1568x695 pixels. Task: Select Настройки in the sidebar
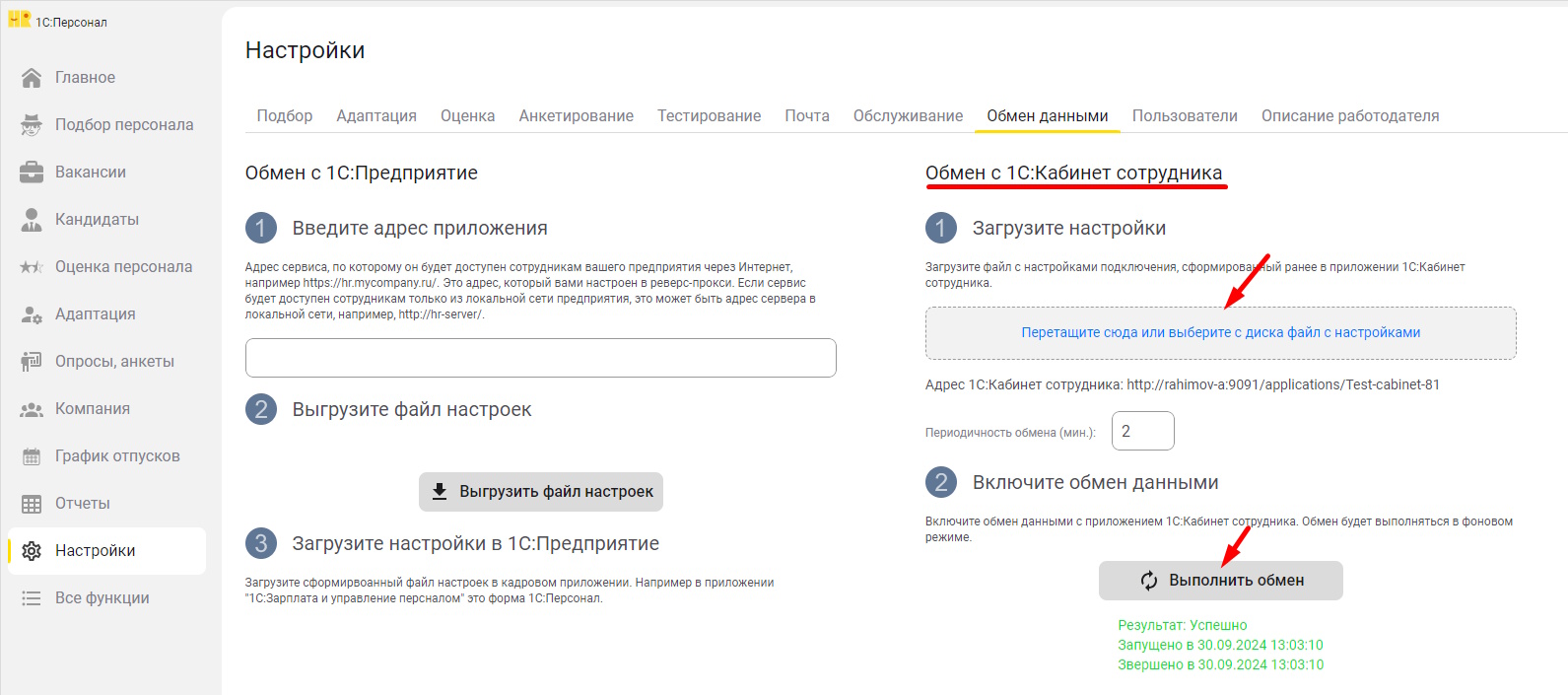[x=106, y=551]
